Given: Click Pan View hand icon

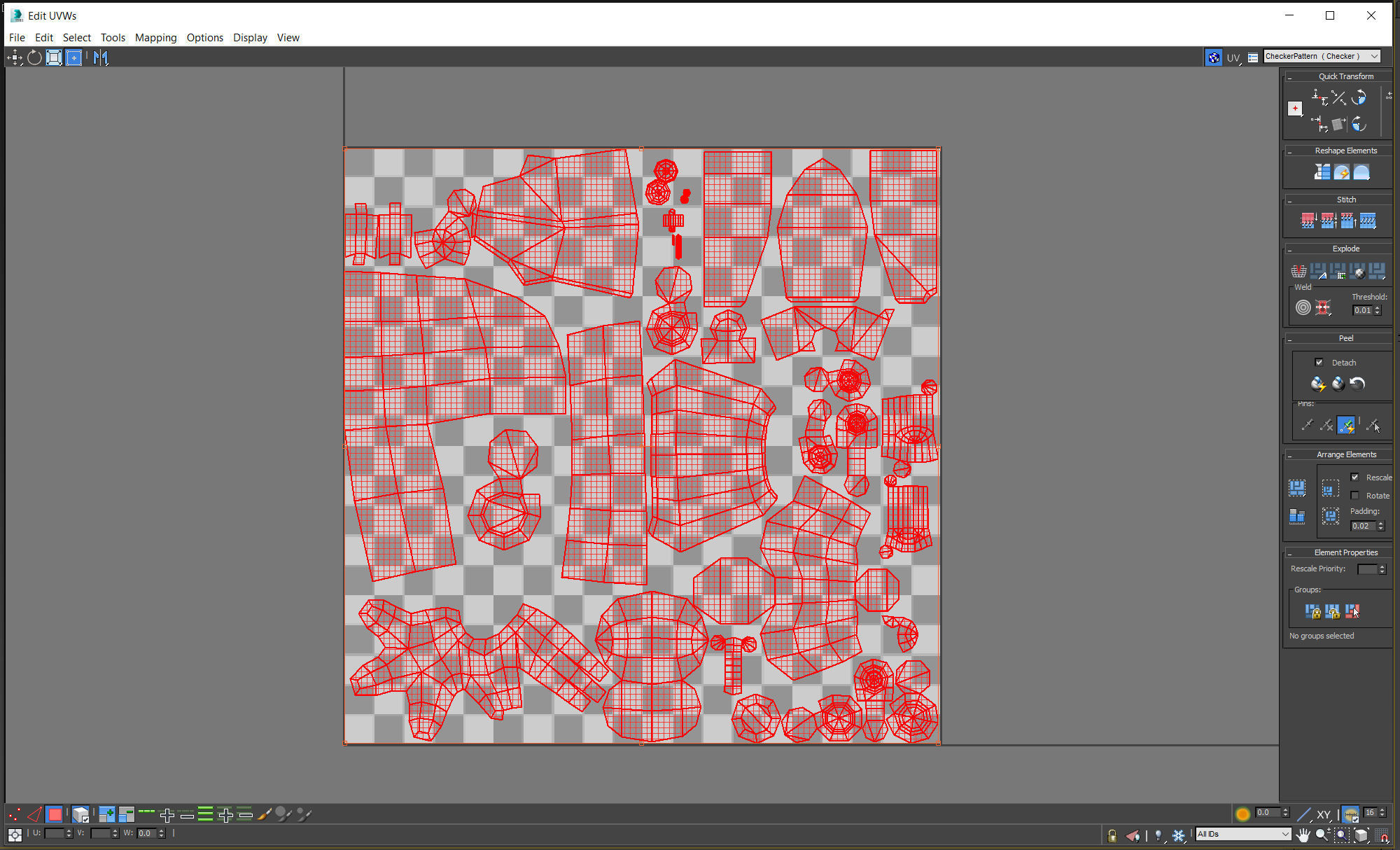Looking at the screenshot, I should click(1302, 835).
